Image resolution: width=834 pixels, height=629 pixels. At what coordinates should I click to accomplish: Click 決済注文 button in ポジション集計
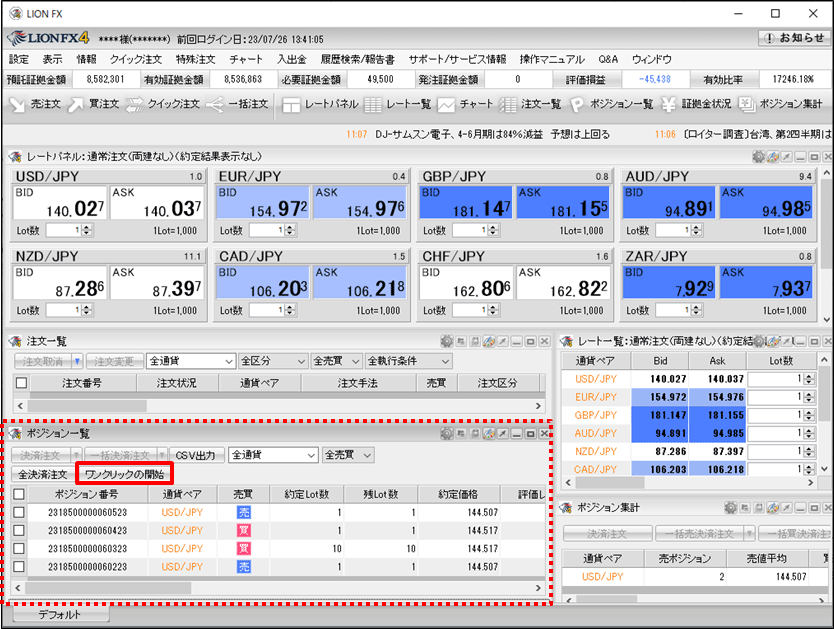coord(607,534)
